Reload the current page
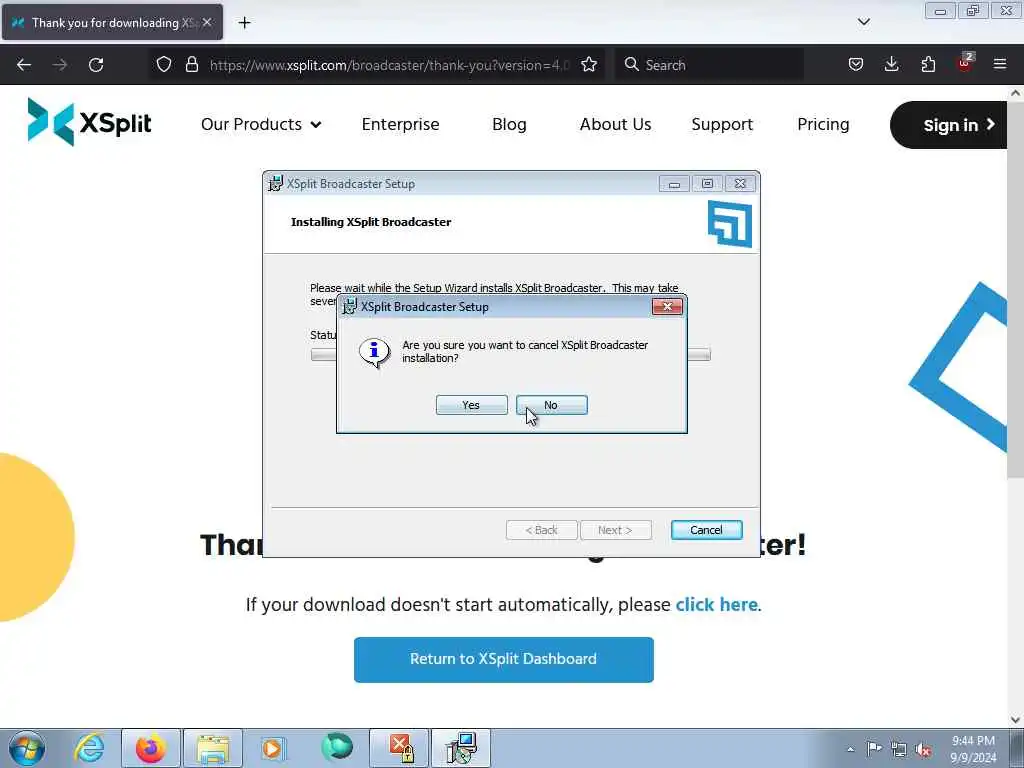 click(96, 65)
